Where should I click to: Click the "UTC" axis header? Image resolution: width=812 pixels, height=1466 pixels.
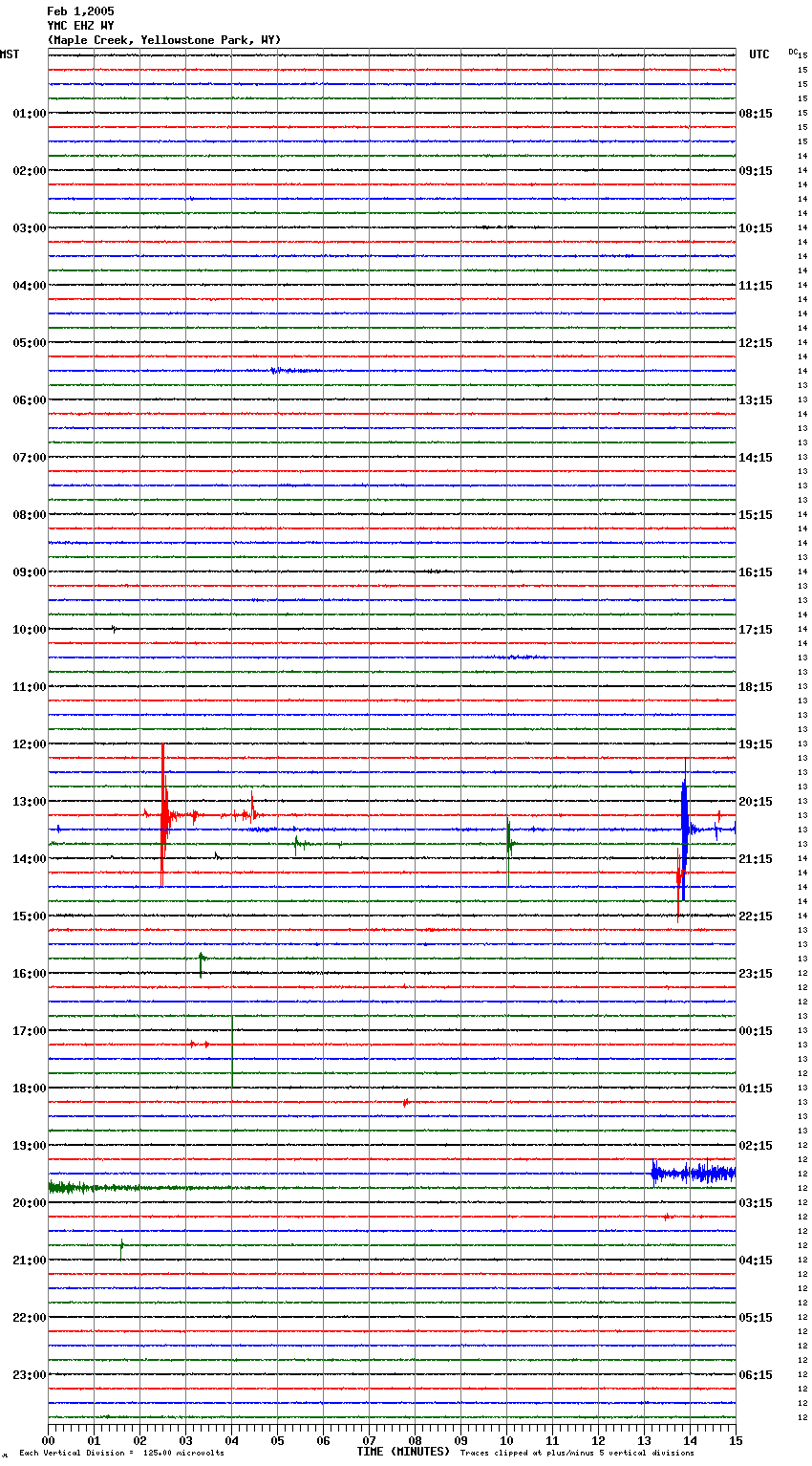click(x=759, y=54)
